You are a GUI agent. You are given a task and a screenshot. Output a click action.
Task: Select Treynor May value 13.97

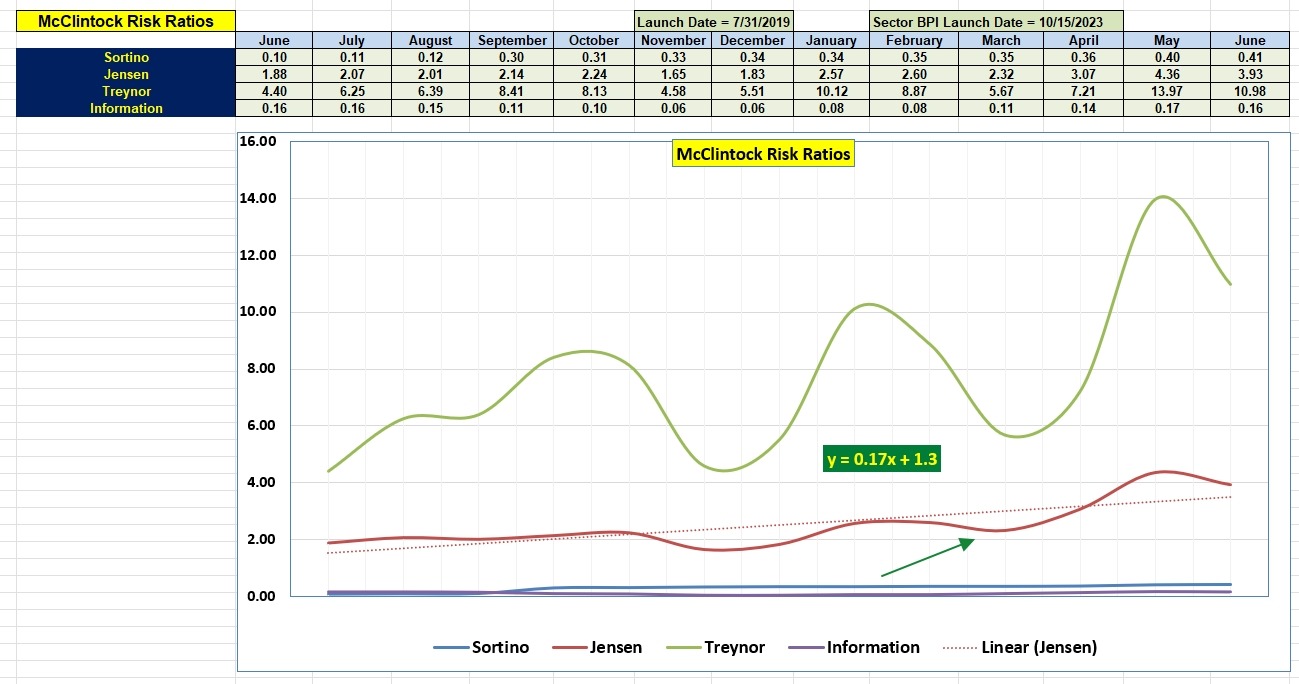pyautogui.click(x=1166, y=91)
